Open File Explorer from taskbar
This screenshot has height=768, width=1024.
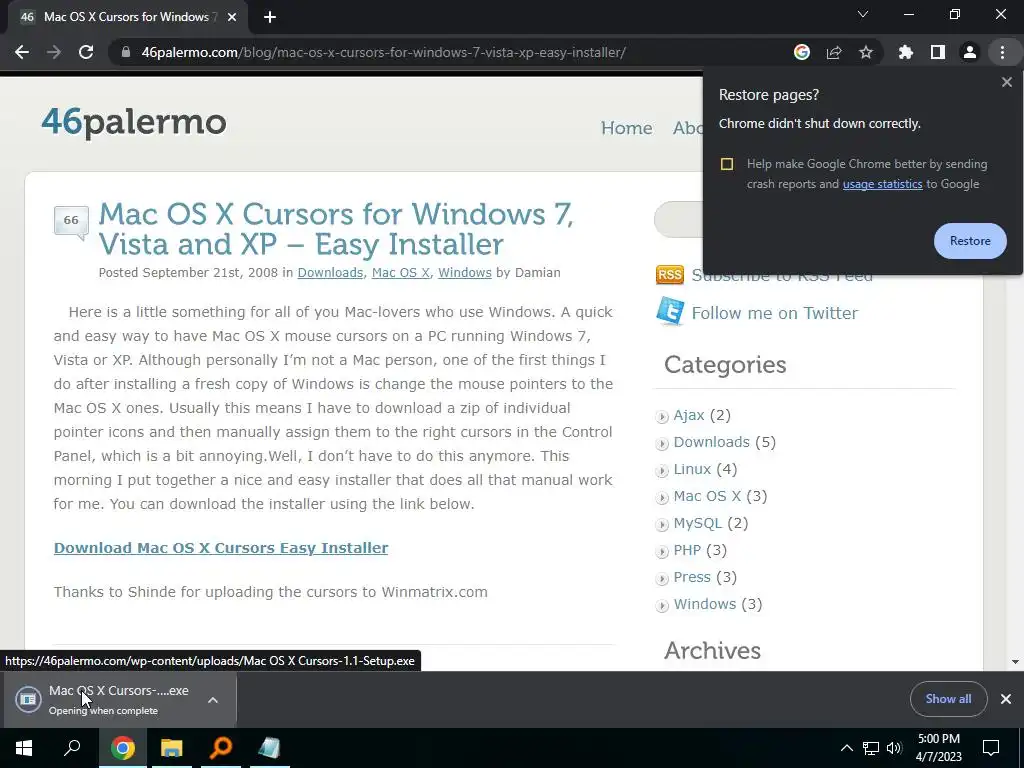[172, 748]
